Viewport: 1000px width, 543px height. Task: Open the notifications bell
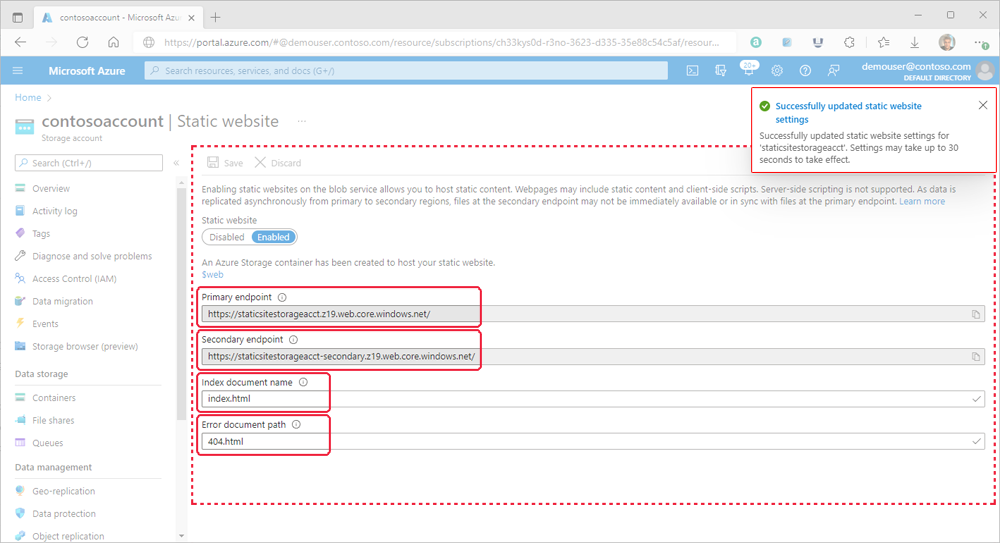749,70
